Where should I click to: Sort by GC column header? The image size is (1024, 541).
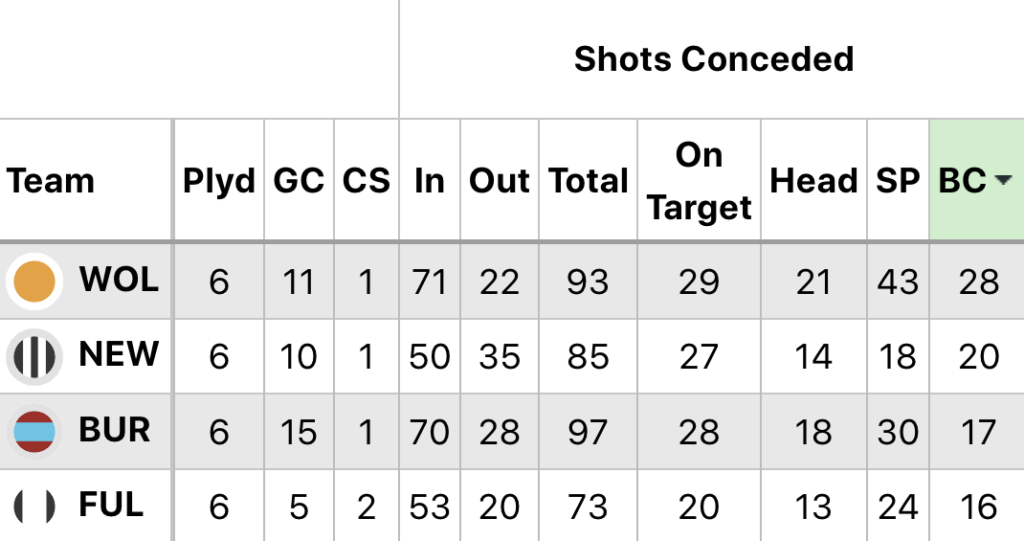click(299, 181)
